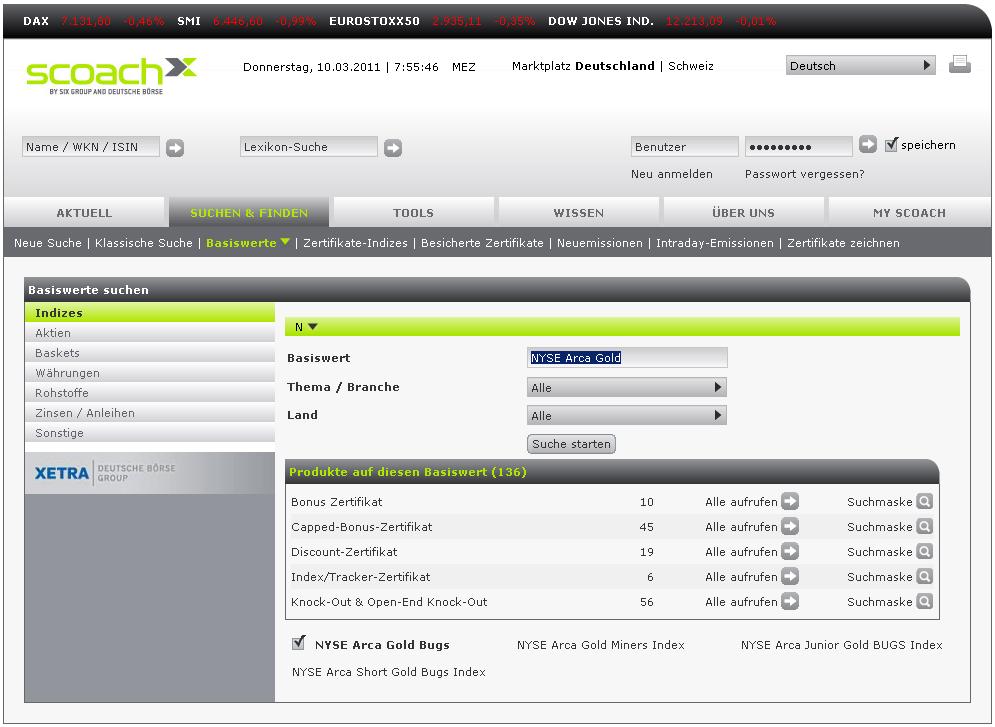Open the MY SCOACH tab

tap(909, 213)
